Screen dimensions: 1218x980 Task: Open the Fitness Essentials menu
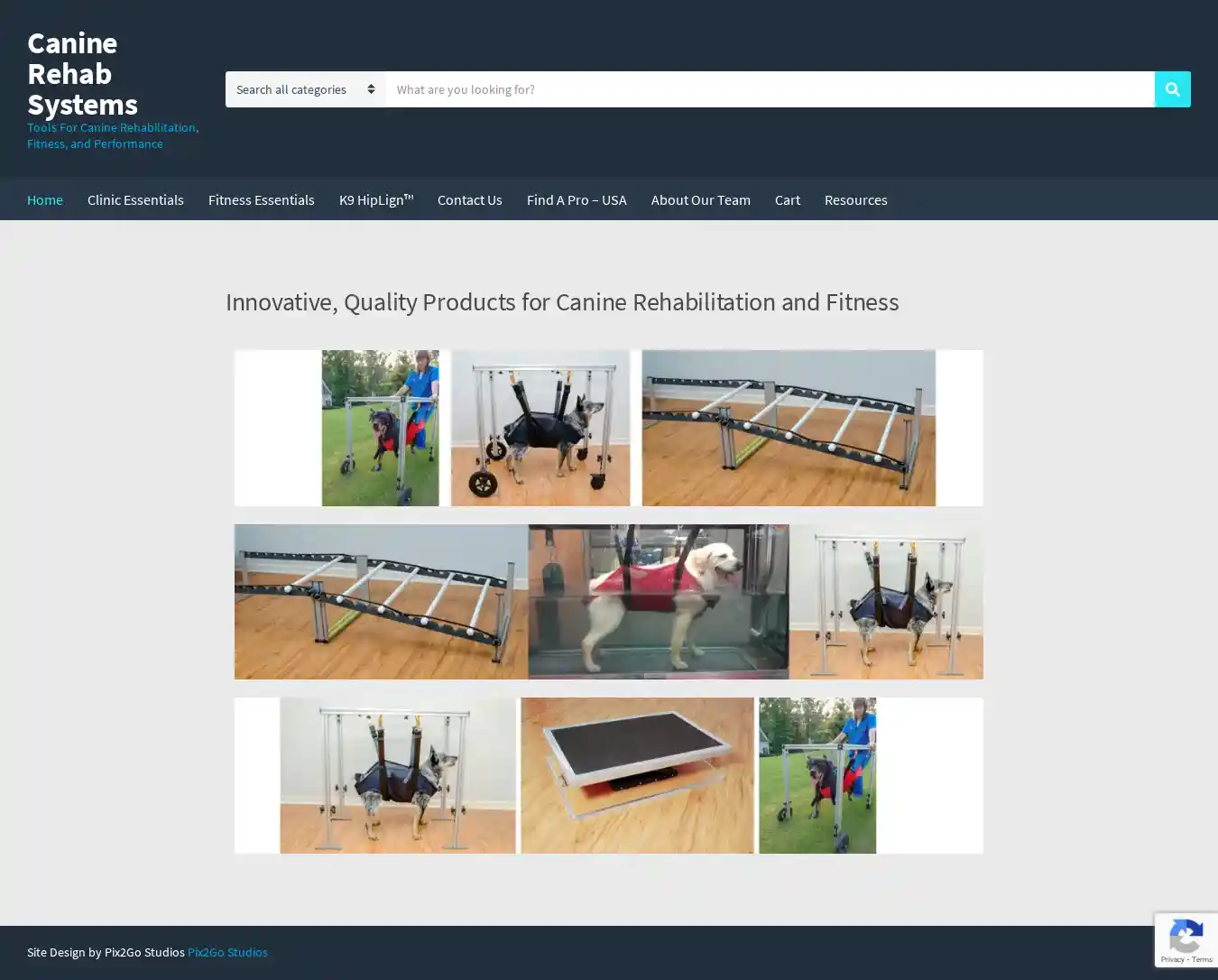261,199
